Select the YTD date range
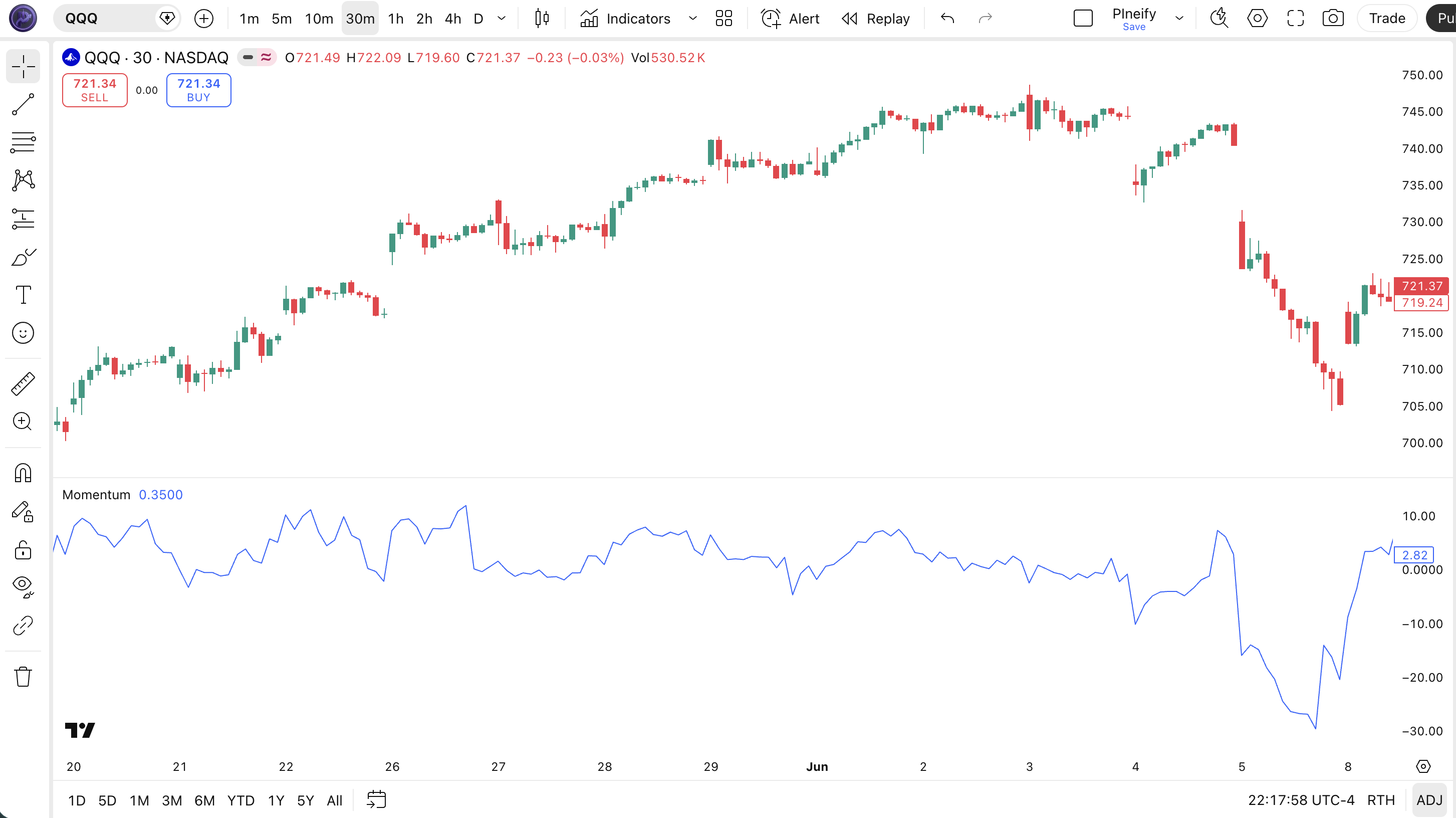1456x818 pixels. point(241,800)
